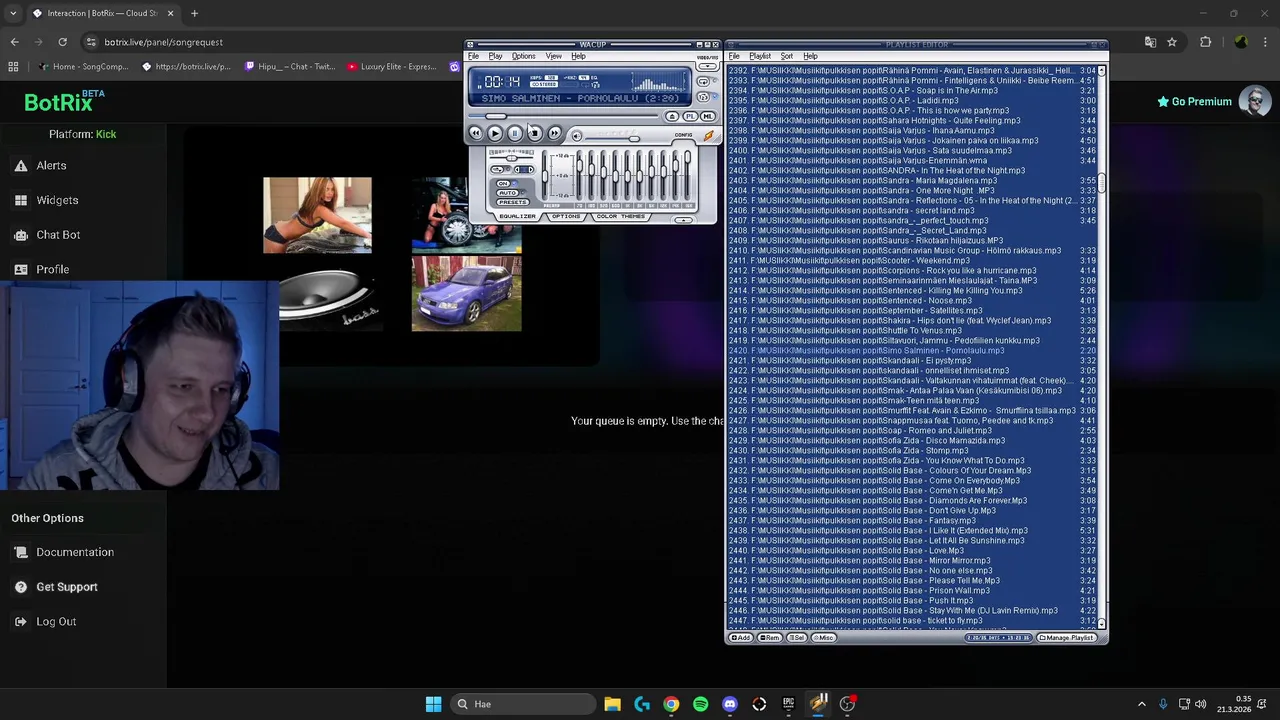The image size is (1280, 720).
Task: Click the Sel button in Playlist Editor
Action: [798, 638]
